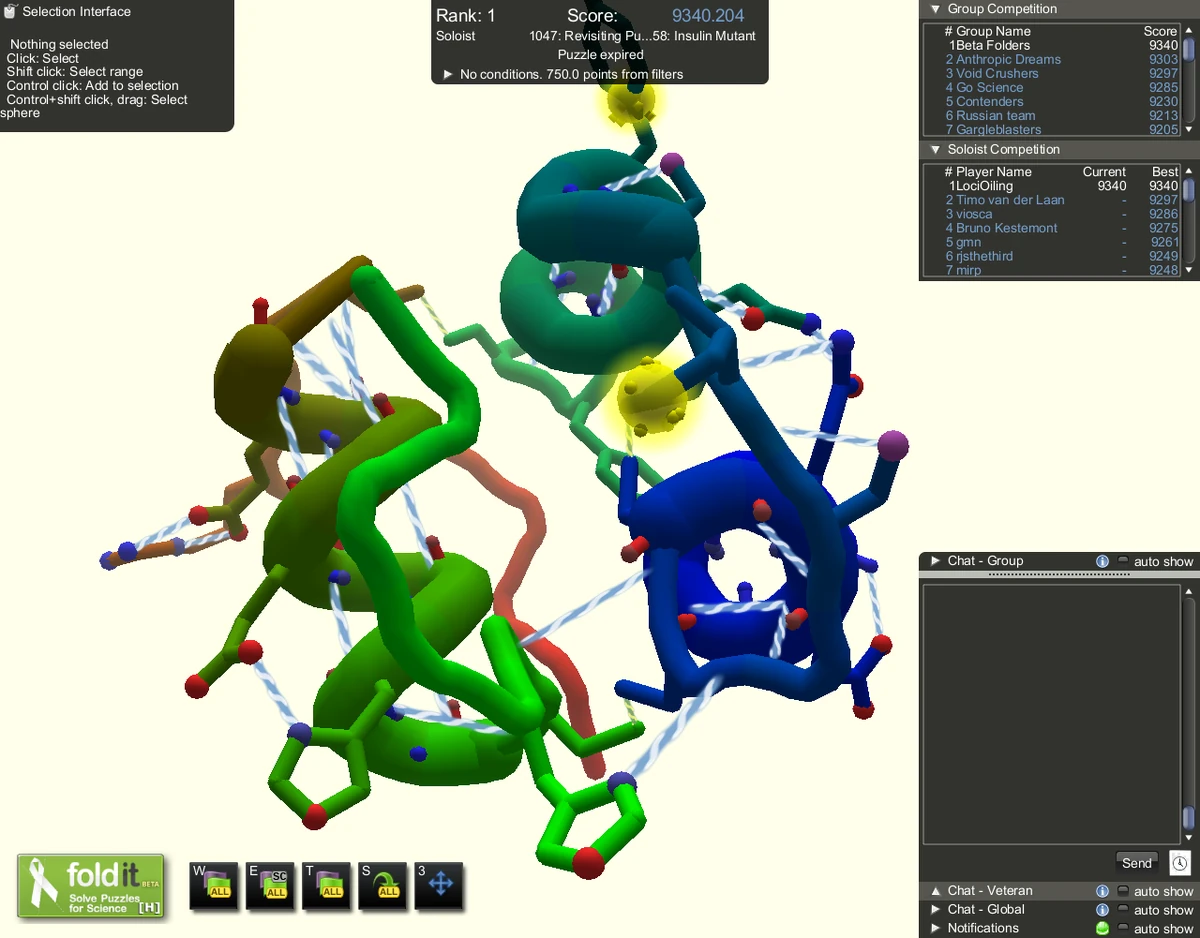The width and height of the screenshot is (1200, 938).
Task: Toggle auto show for Chat - Global
Action: pos(1123,910)
